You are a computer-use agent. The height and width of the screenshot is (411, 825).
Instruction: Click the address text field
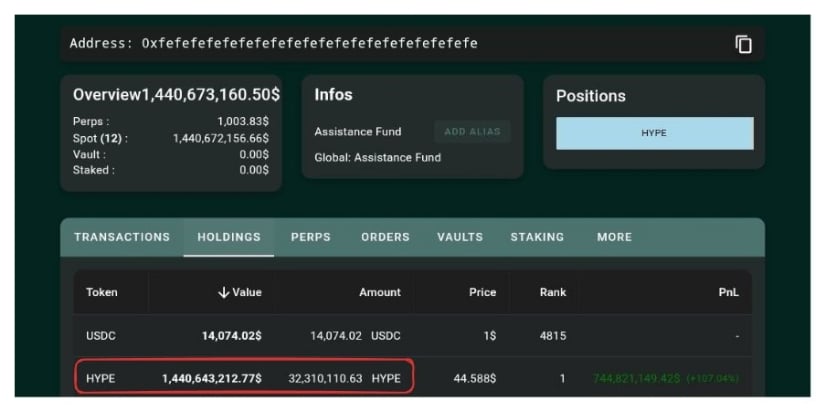click(310, 44)
